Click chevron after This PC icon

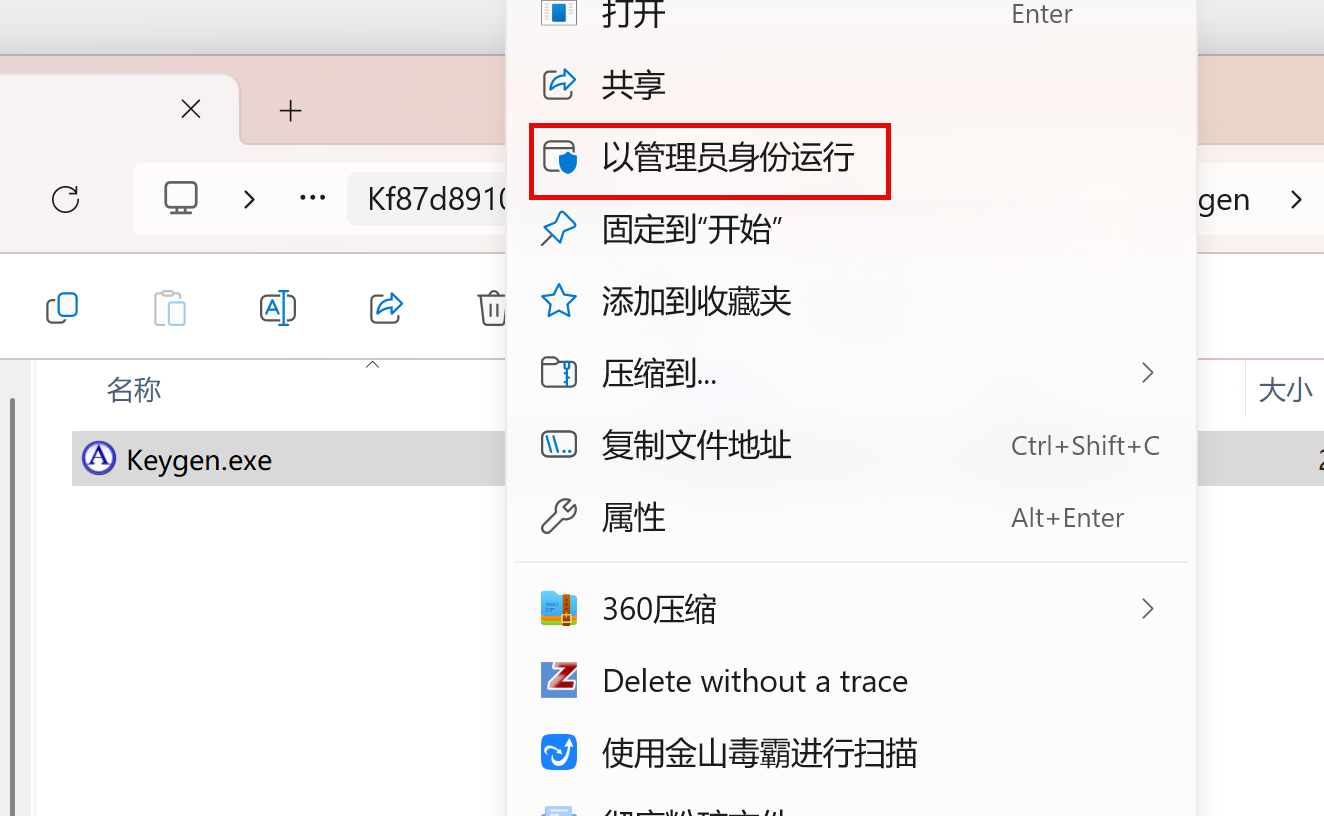pos(249,200)
